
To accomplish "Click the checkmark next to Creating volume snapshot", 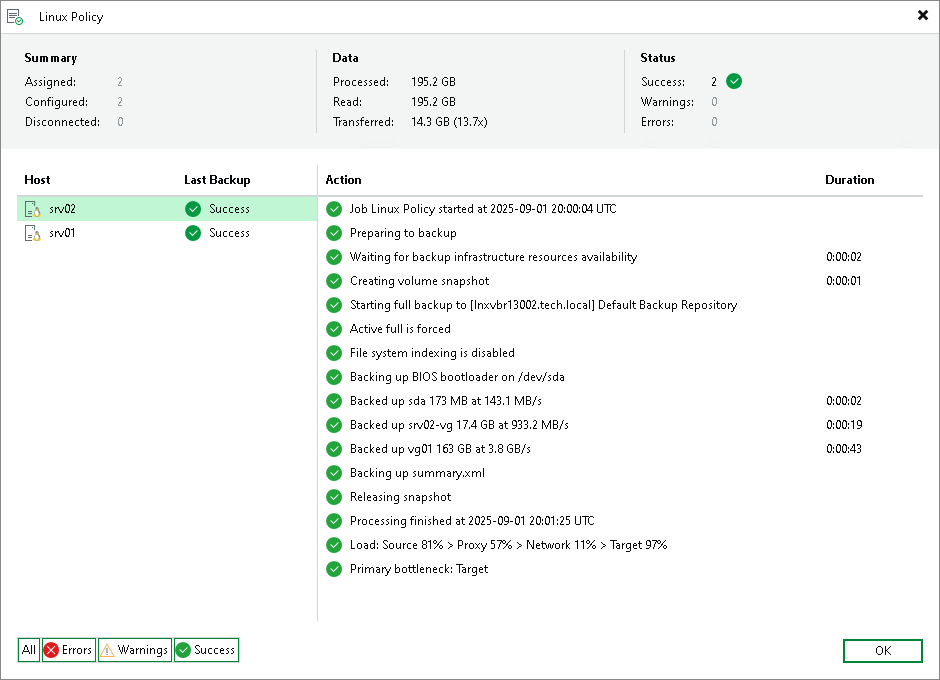I will [x=334, y=281].
